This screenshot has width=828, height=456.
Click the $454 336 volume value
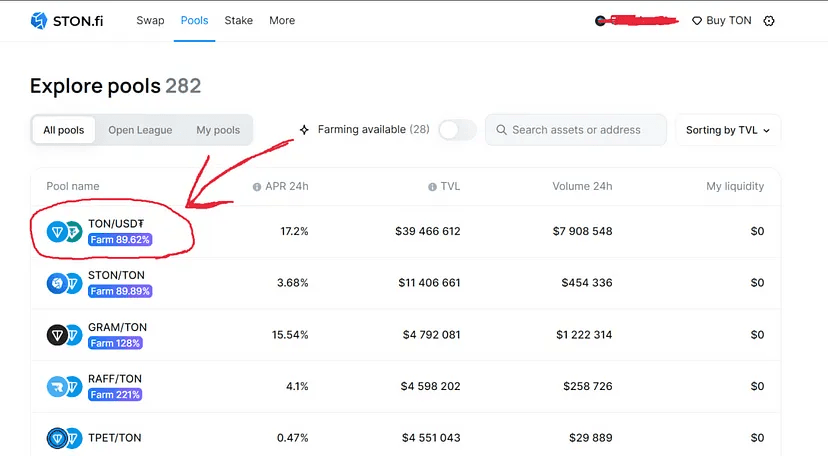click(x=587, y=283)
